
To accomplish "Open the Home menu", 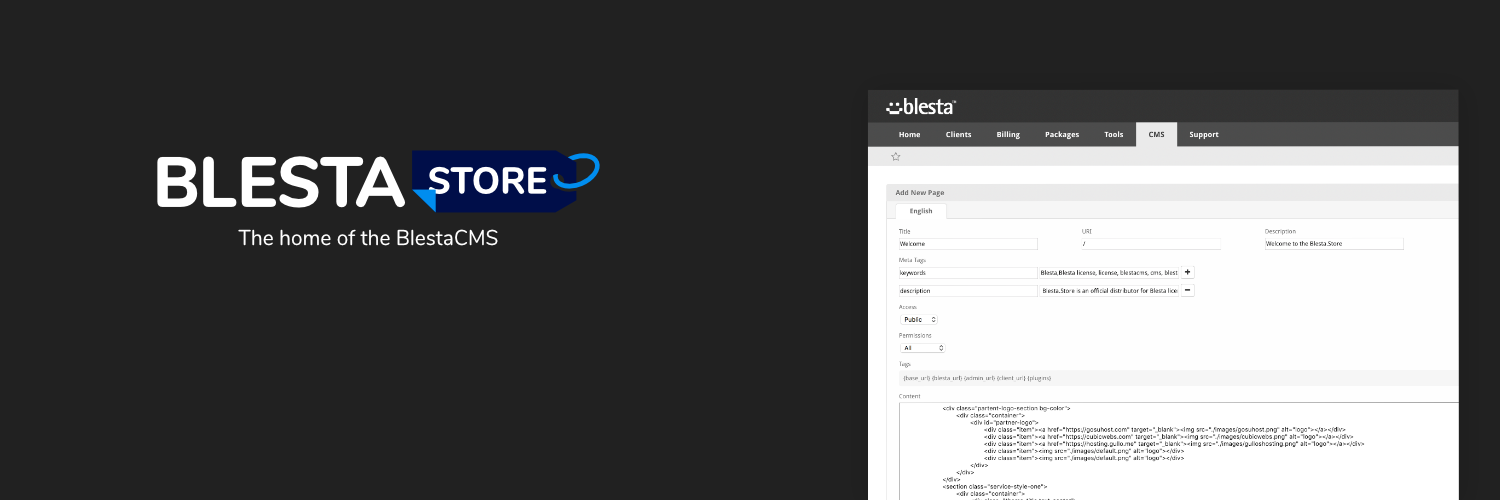I will (x=909, y=134).
